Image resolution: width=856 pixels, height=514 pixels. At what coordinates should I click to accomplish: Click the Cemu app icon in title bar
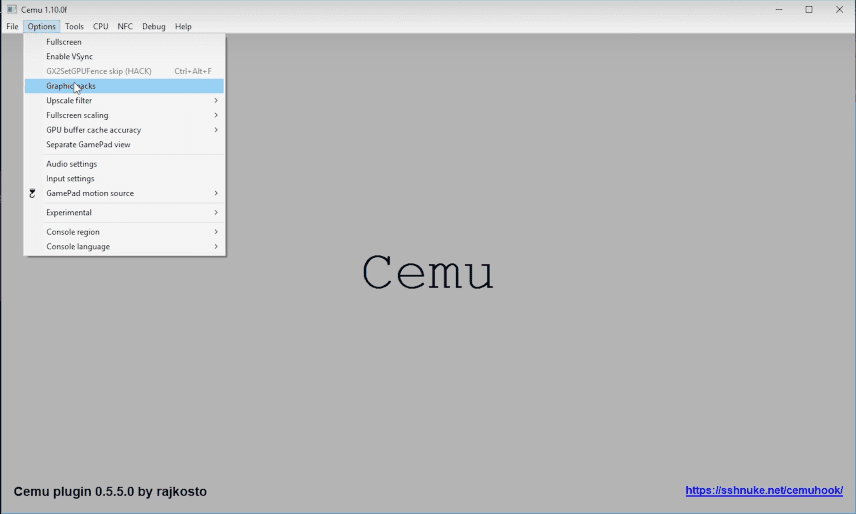coord(11,9)
